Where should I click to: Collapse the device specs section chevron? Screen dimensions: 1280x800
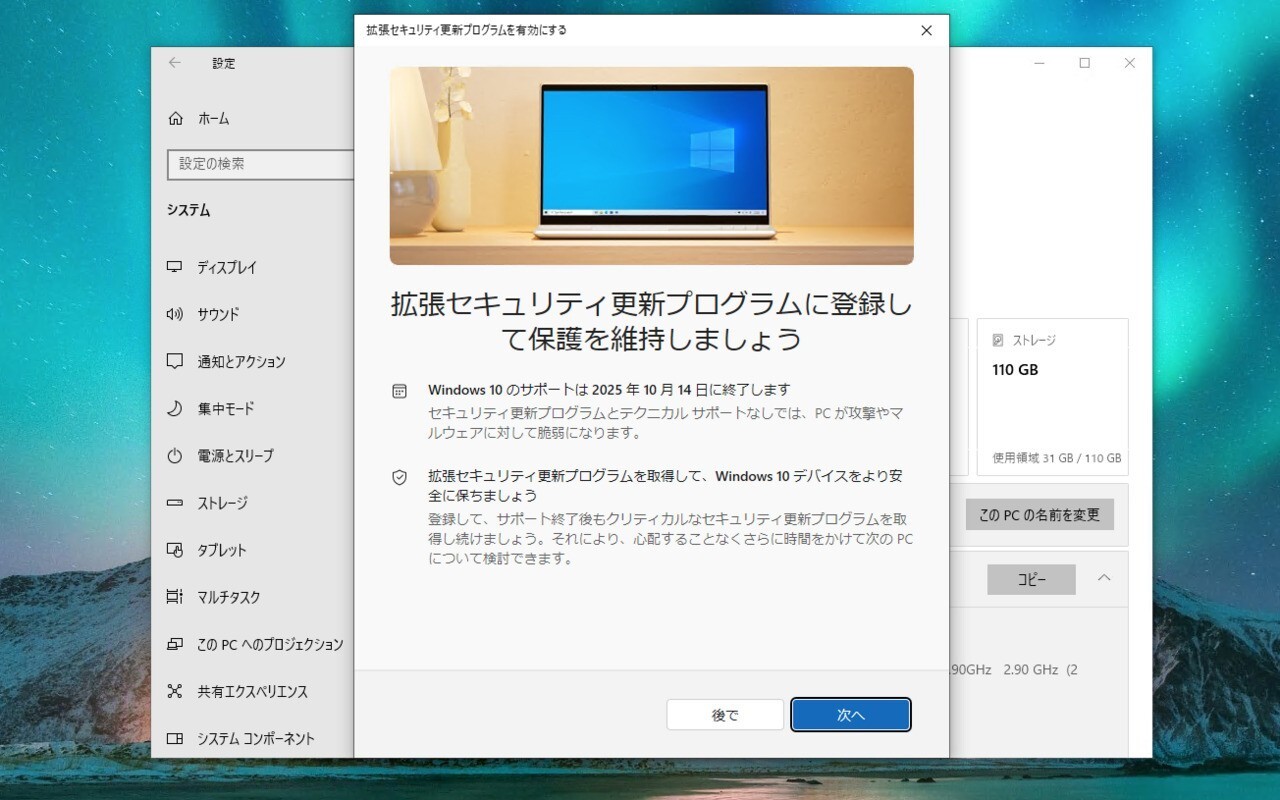click(x=1104, y=578)
